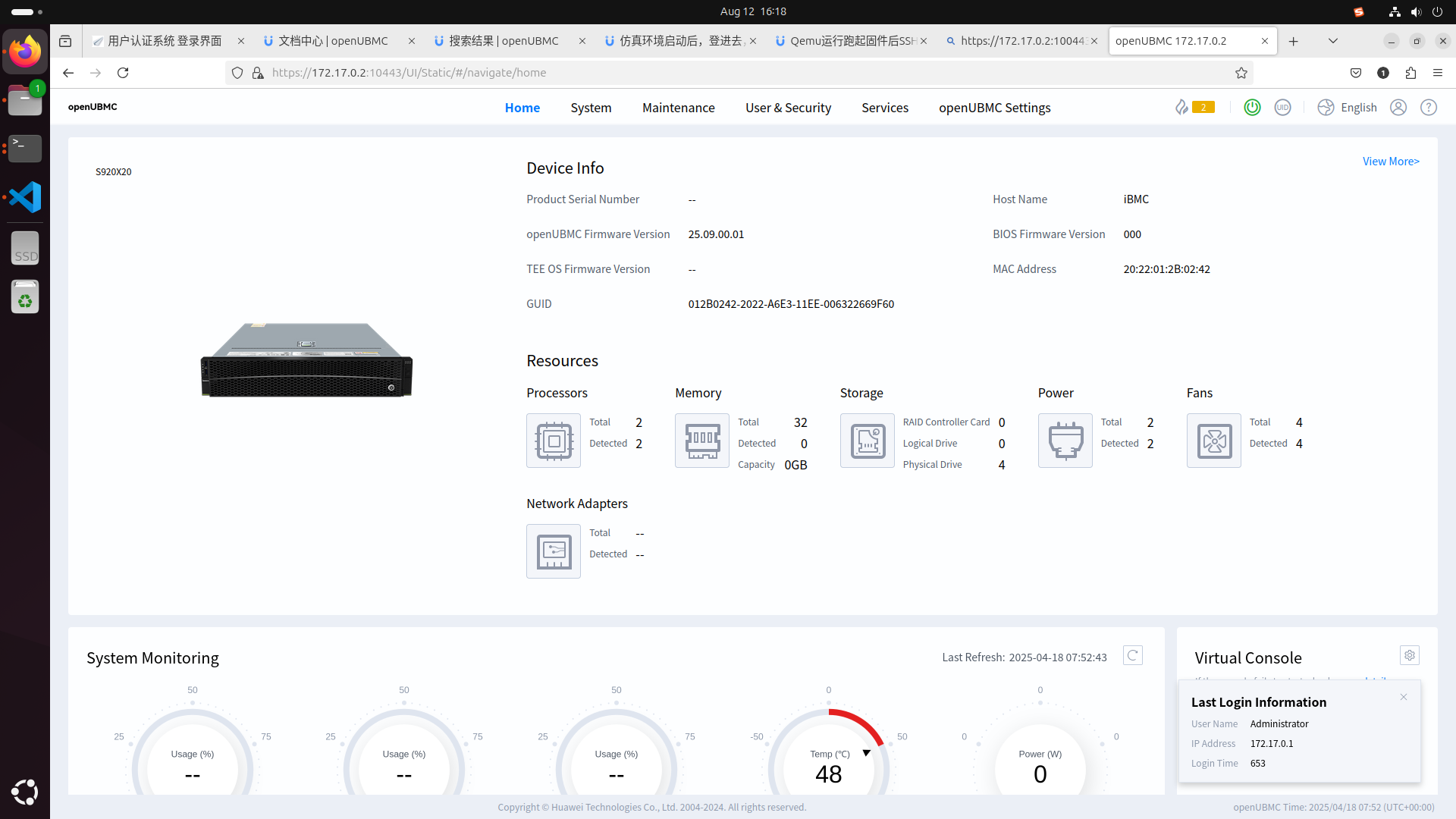Screen dimensions: 1456x819
Task: Close the Last Login Information popup
Action: (x=1404, y=698)
